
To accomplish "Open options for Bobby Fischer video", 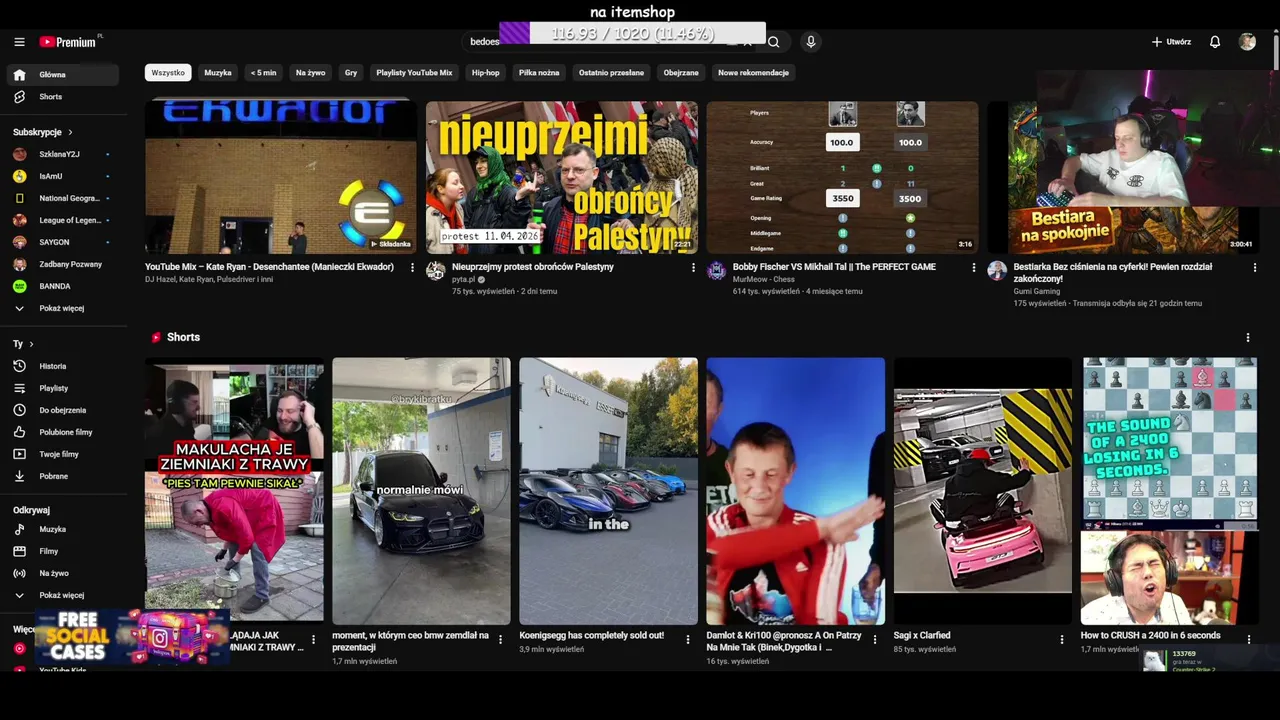I will click(x=974, y=267).
